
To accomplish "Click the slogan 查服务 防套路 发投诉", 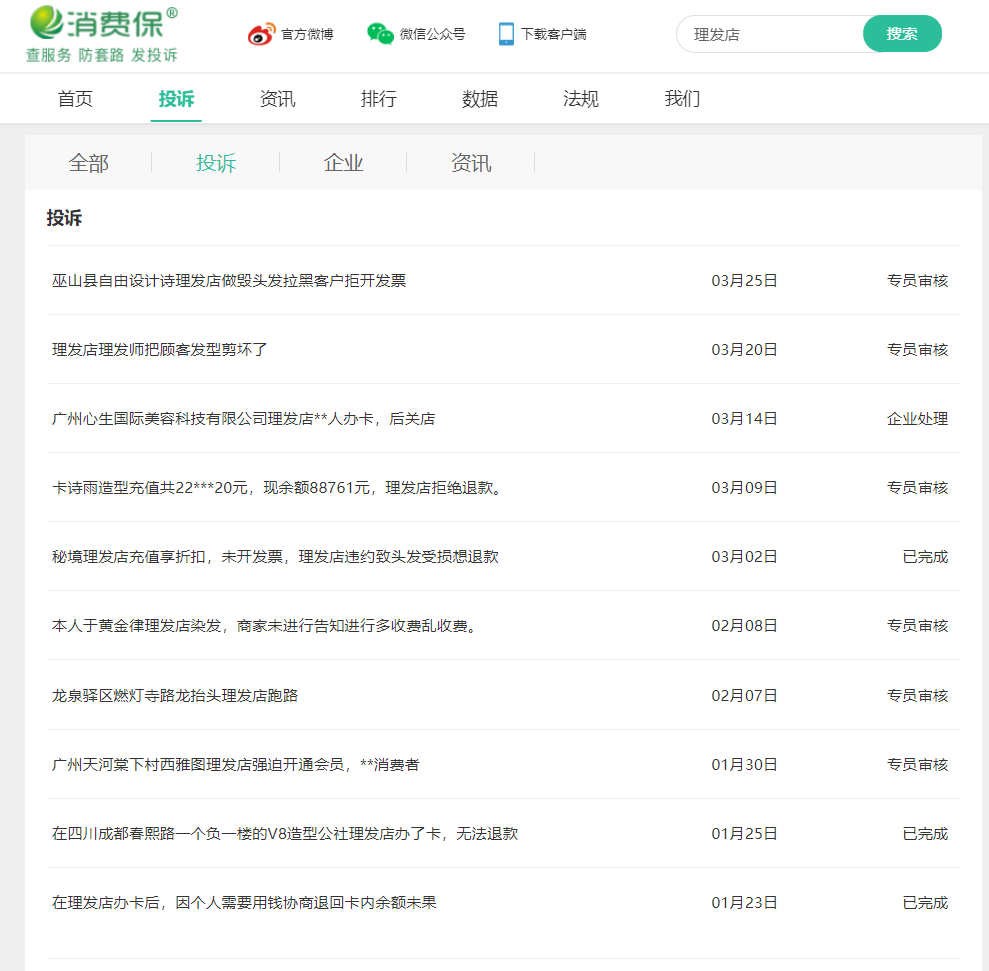I will tap(102, 56).
